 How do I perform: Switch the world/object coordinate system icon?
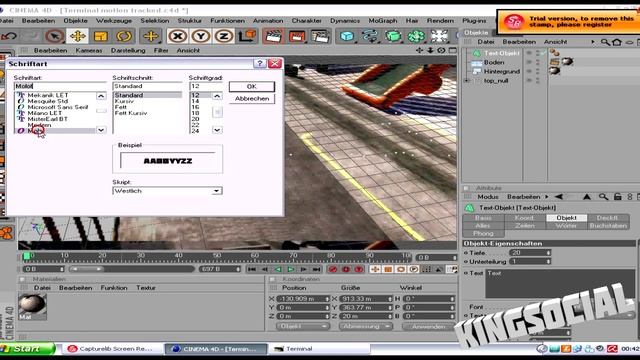pos(247,36)
